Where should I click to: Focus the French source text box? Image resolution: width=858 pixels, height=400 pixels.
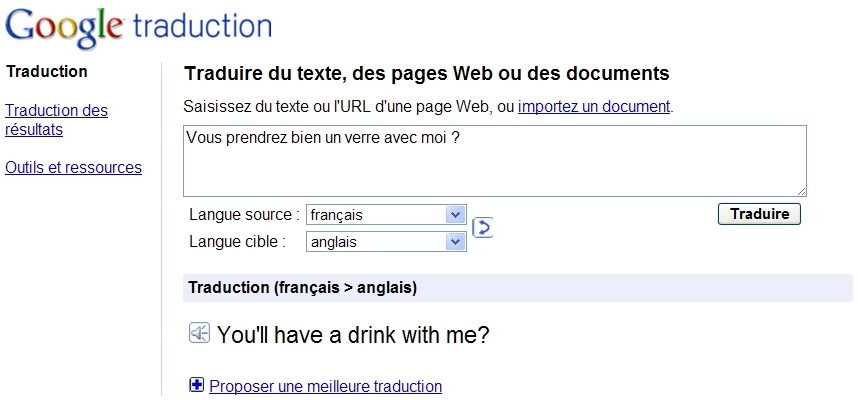(x=494, y=160)
